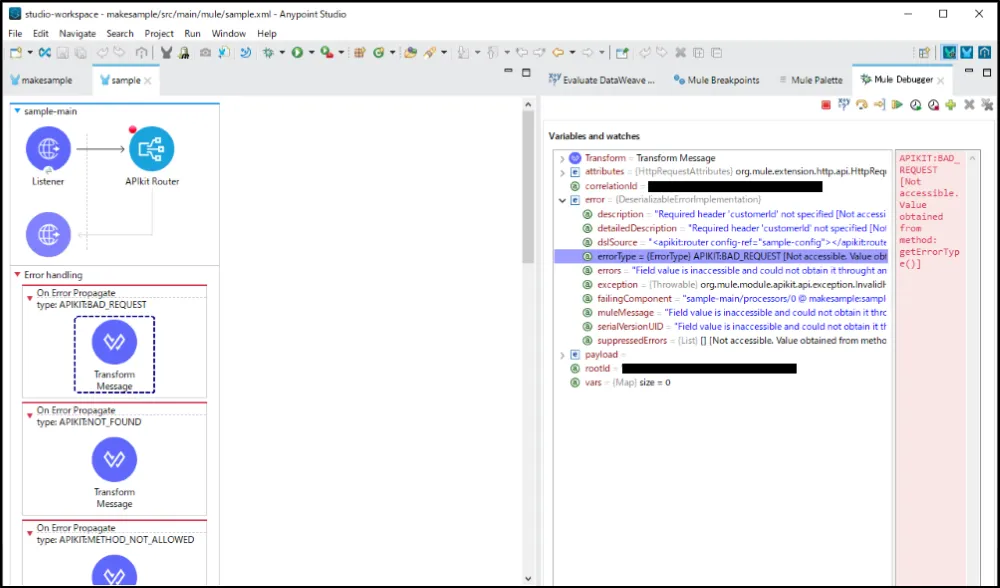This screenshot has width=1000, height=588.
Task: Click the API perspective icon at far right
Action: 985,53
